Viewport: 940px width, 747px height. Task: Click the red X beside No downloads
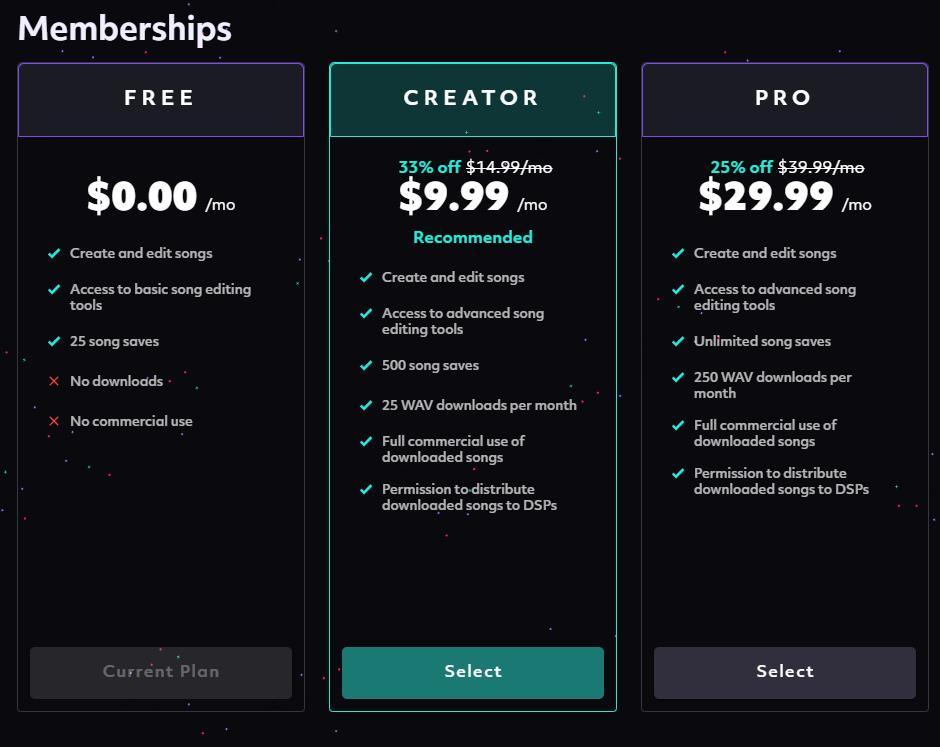click(54, 381)
